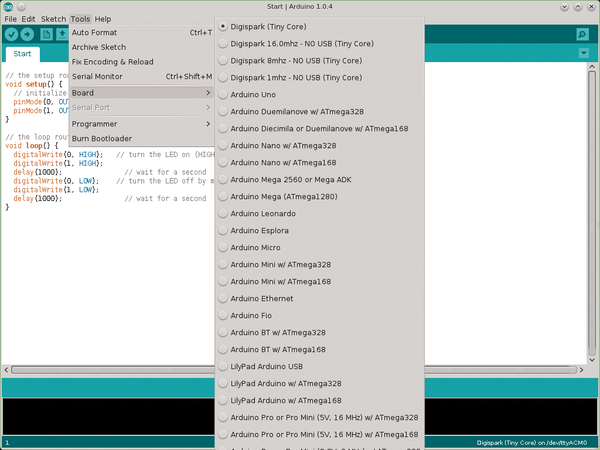
Task: Click horizontal scrollbar right arrow
Action: 581,370
